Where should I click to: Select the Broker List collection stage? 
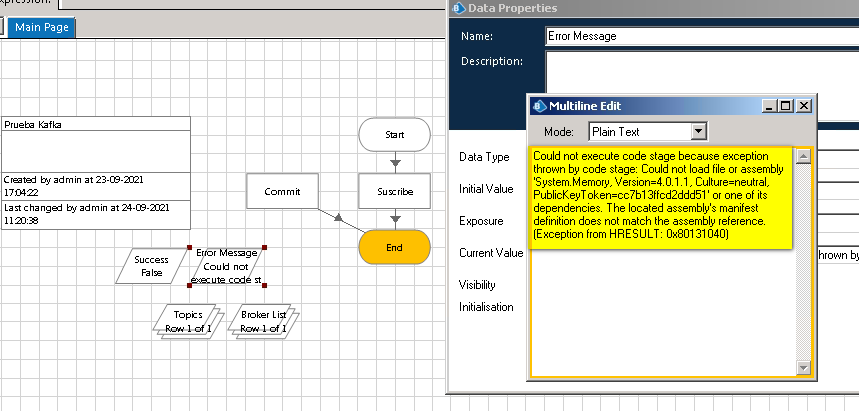tap(264, 321)
